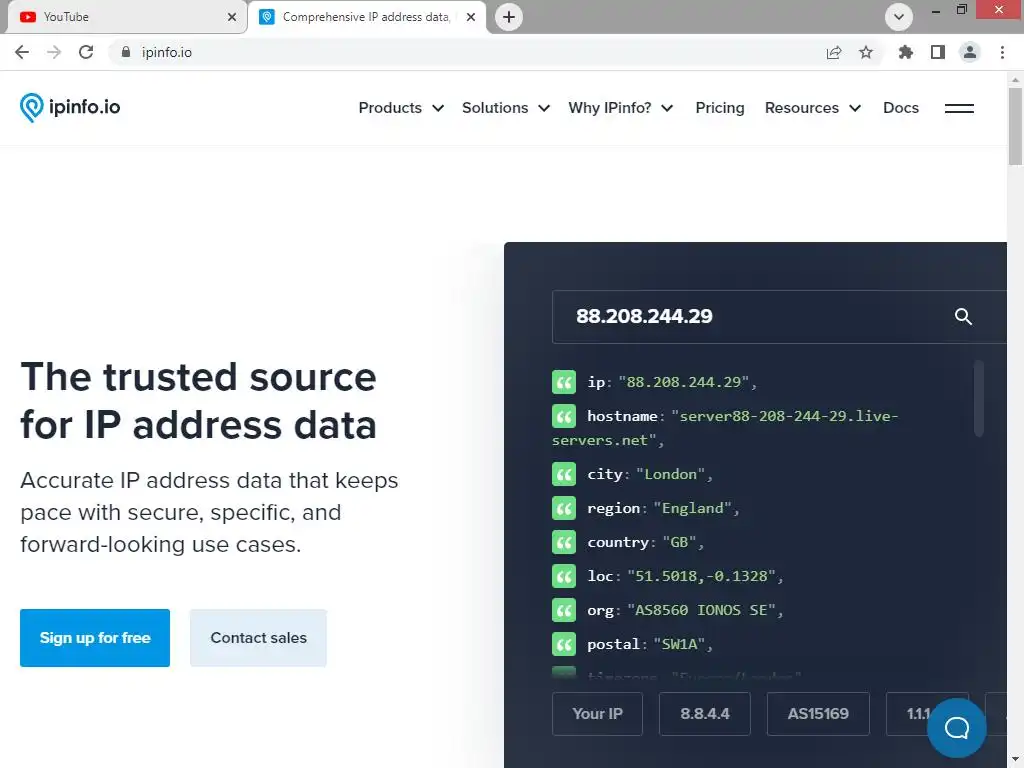Click the browser forward arrow
Viewport: 1024px width, 768px height.
tap(54, 52)
